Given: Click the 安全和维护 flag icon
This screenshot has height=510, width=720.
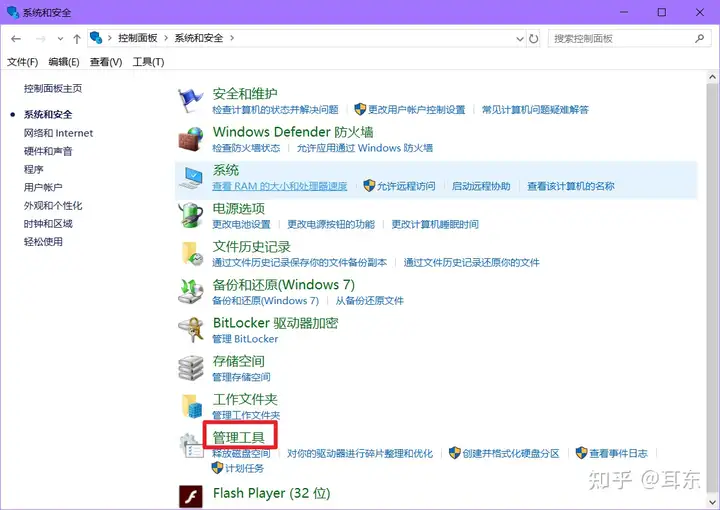Looking at the screenshot, I should tap(190, 101).
